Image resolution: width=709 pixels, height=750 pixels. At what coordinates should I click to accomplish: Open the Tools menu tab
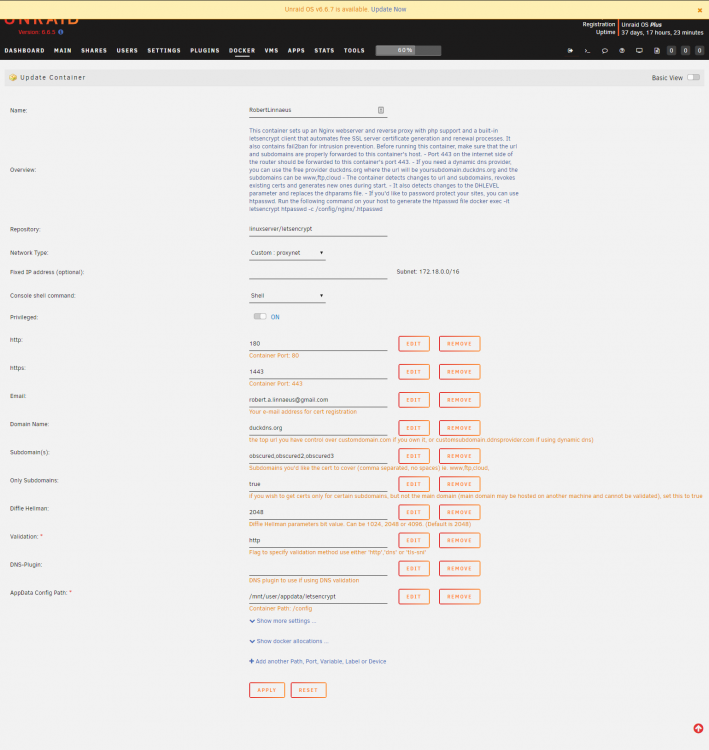[x=354, y=50]
